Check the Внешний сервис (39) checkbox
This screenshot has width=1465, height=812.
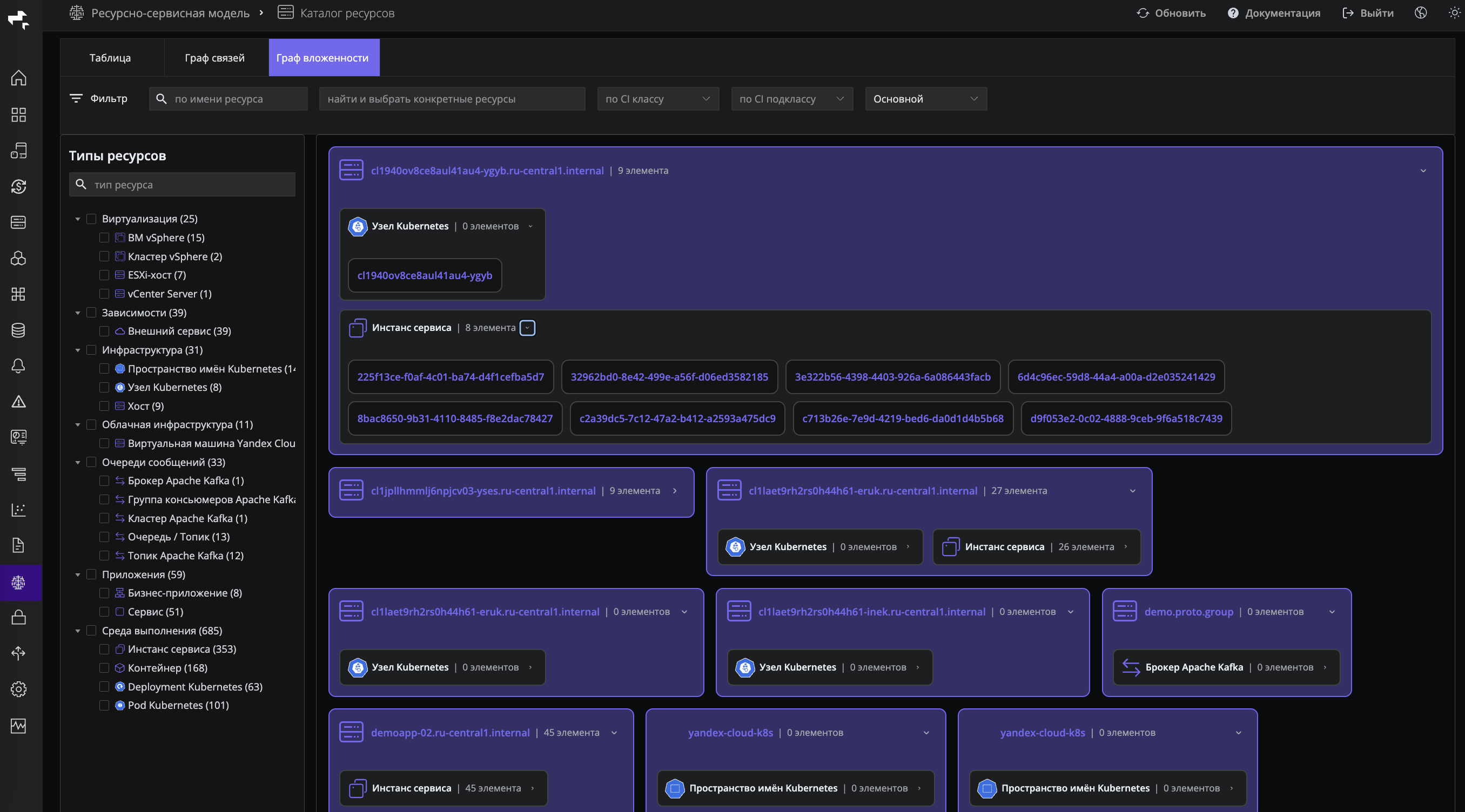point(104,331)
